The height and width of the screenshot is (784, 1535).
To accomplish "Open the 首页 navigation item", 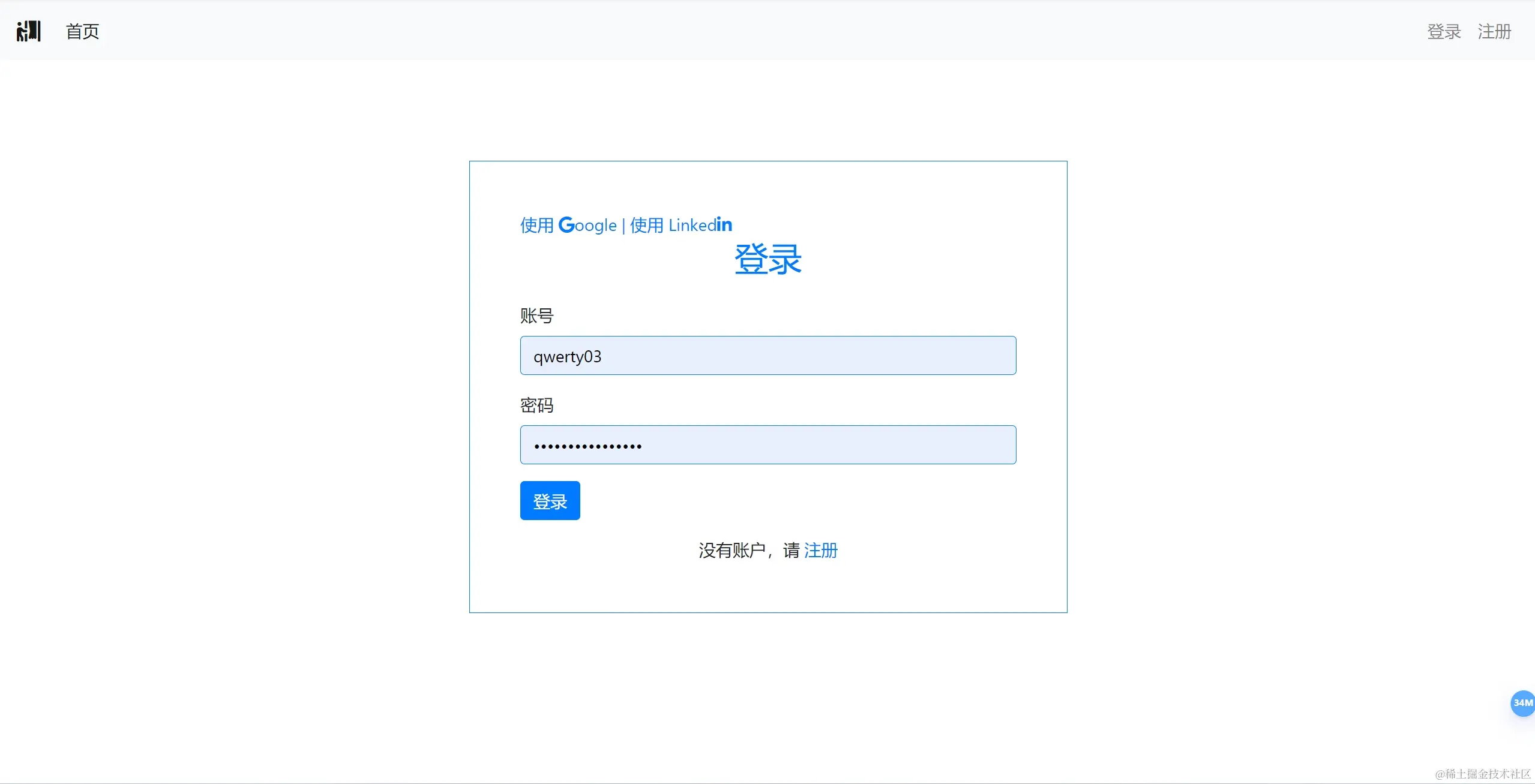I will point(82,31).
